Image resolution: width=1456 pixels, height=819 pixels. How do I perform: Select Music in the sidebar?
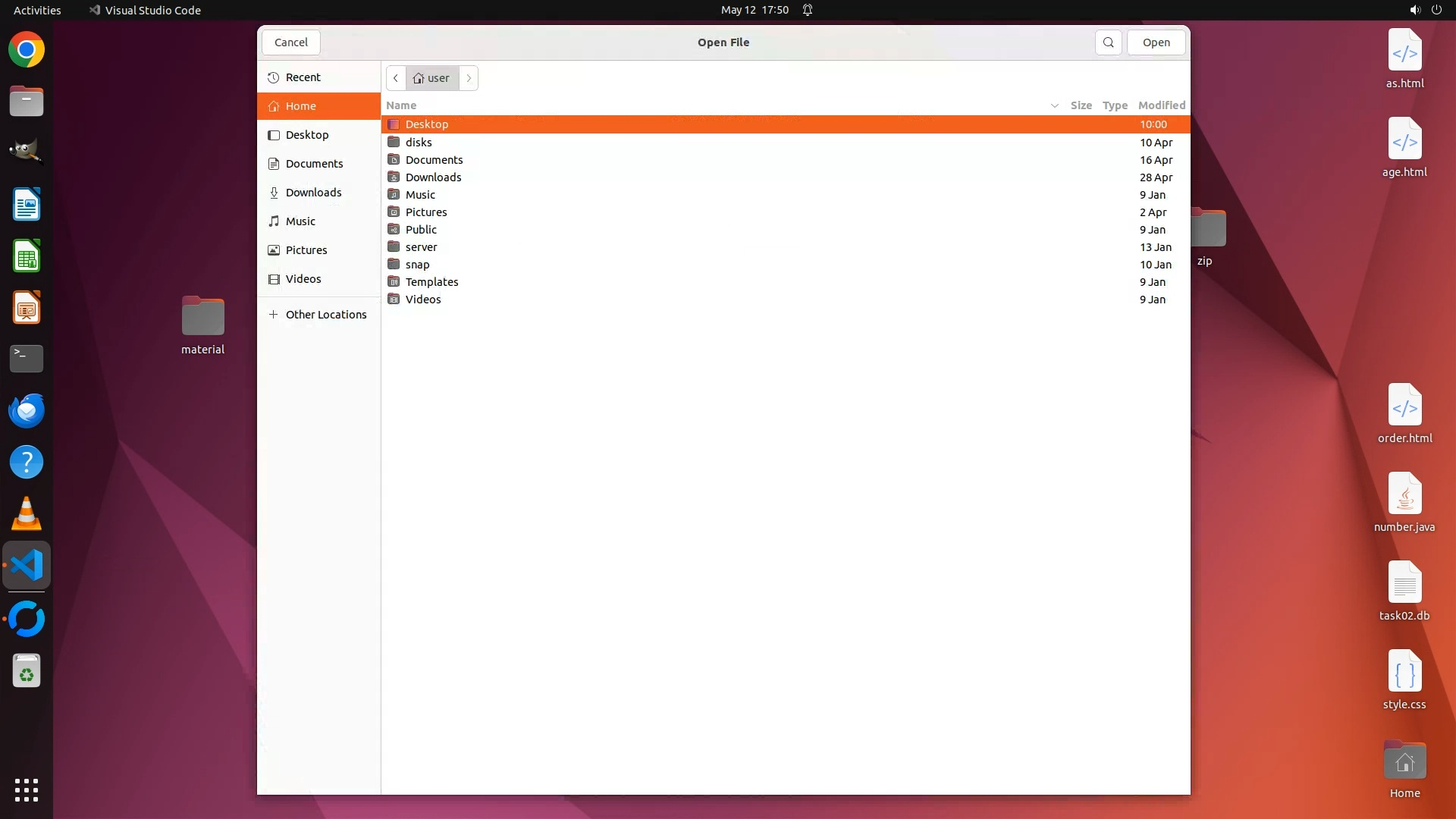tap(300, 221)
